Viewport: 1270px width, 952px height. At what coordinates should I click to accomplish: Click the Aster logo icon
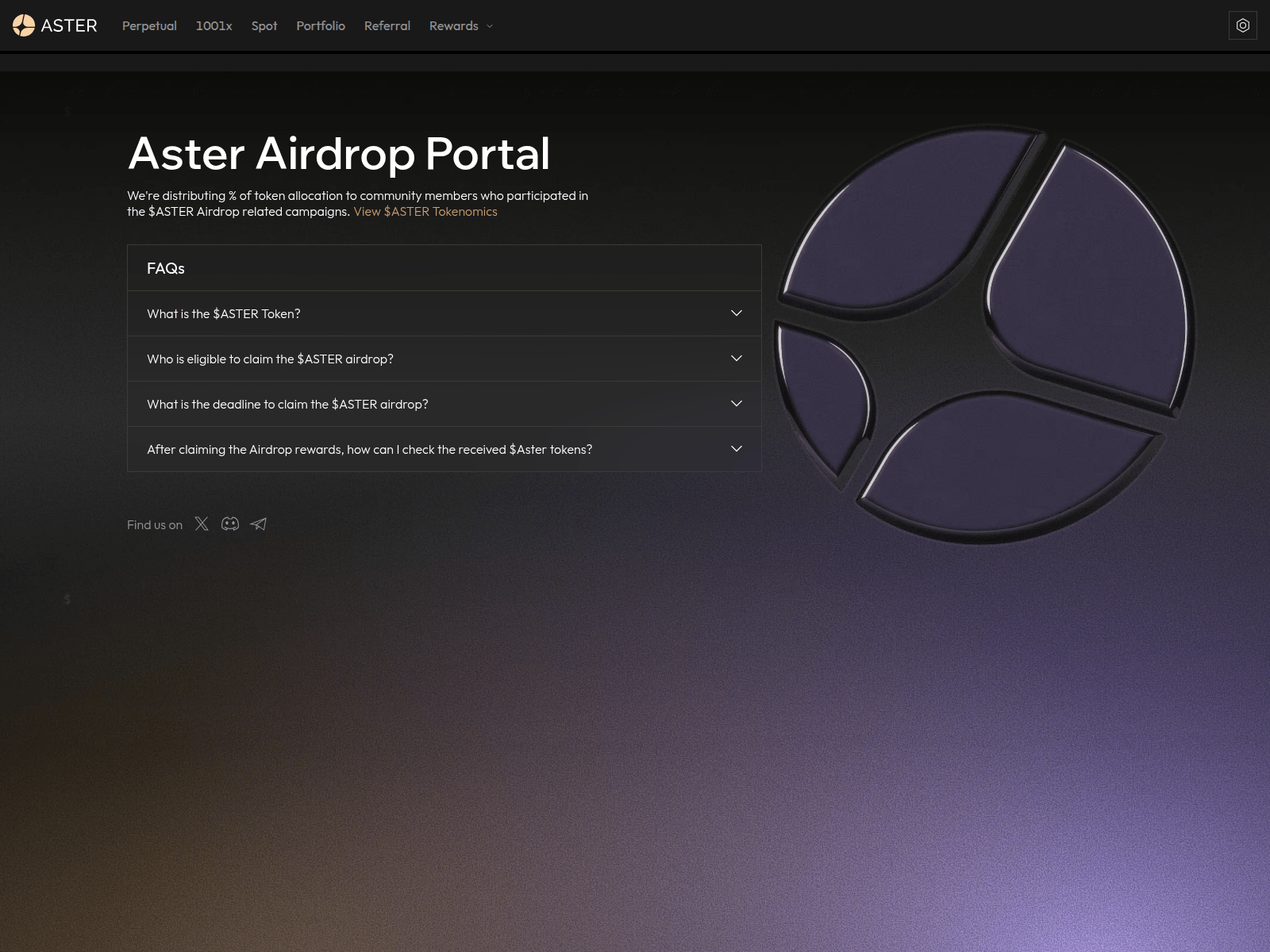pos(24,25)
